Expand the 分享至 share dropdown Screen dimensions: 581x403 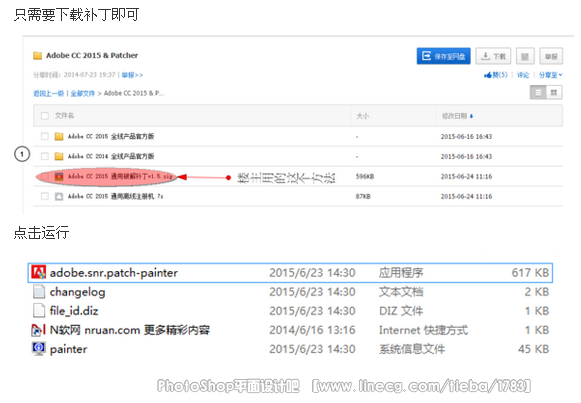(551, 75)
